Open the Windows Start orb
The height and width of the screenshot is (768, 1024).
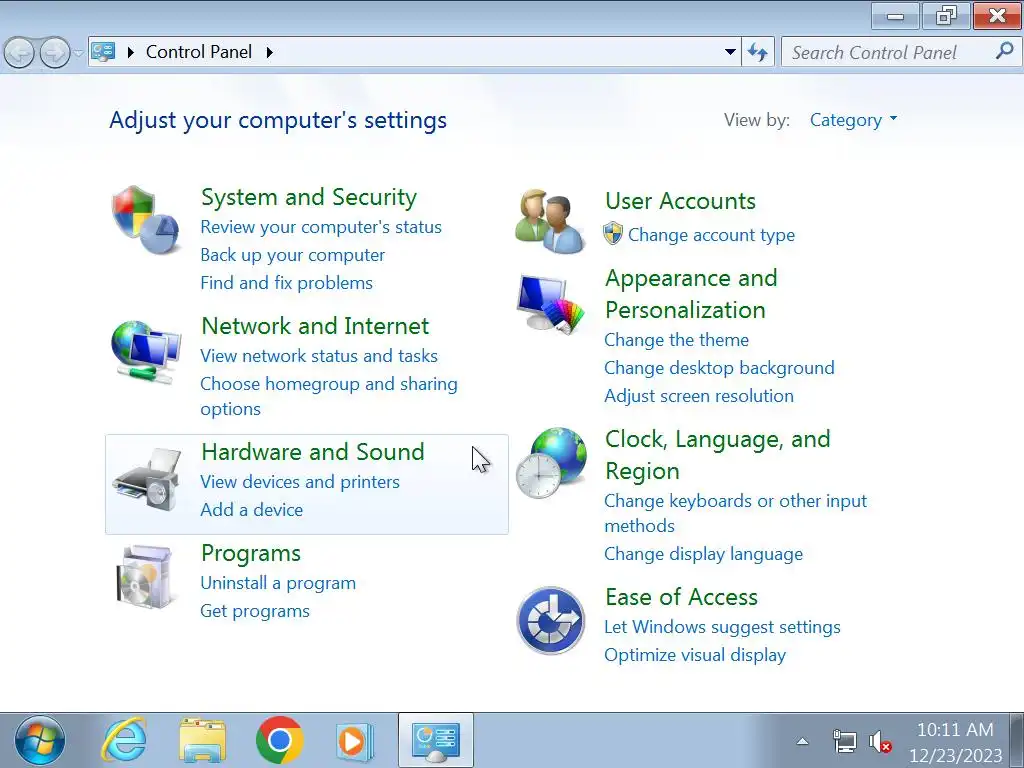tap(40, 740)
